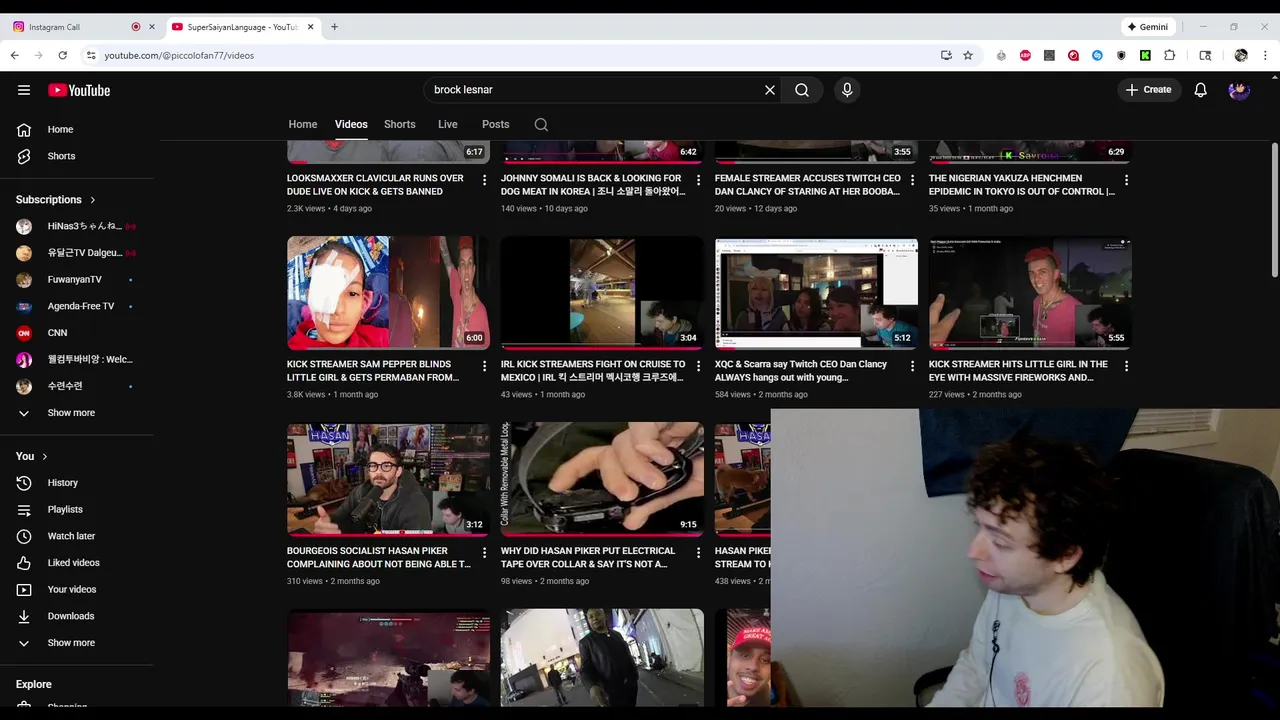Open the notifications bell

1201,90
